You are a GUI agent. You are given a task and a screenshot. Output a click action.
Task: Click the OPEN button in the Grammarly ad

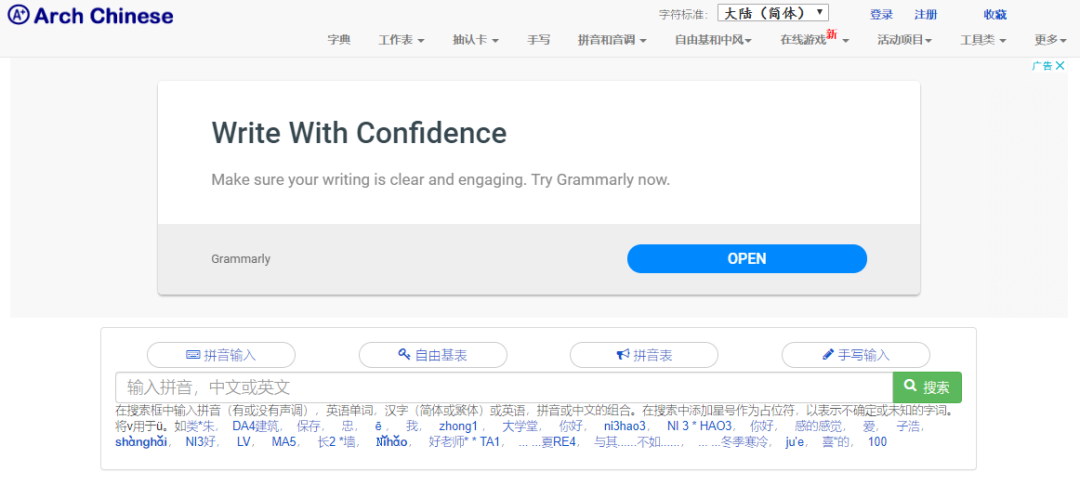coord(747,258)
